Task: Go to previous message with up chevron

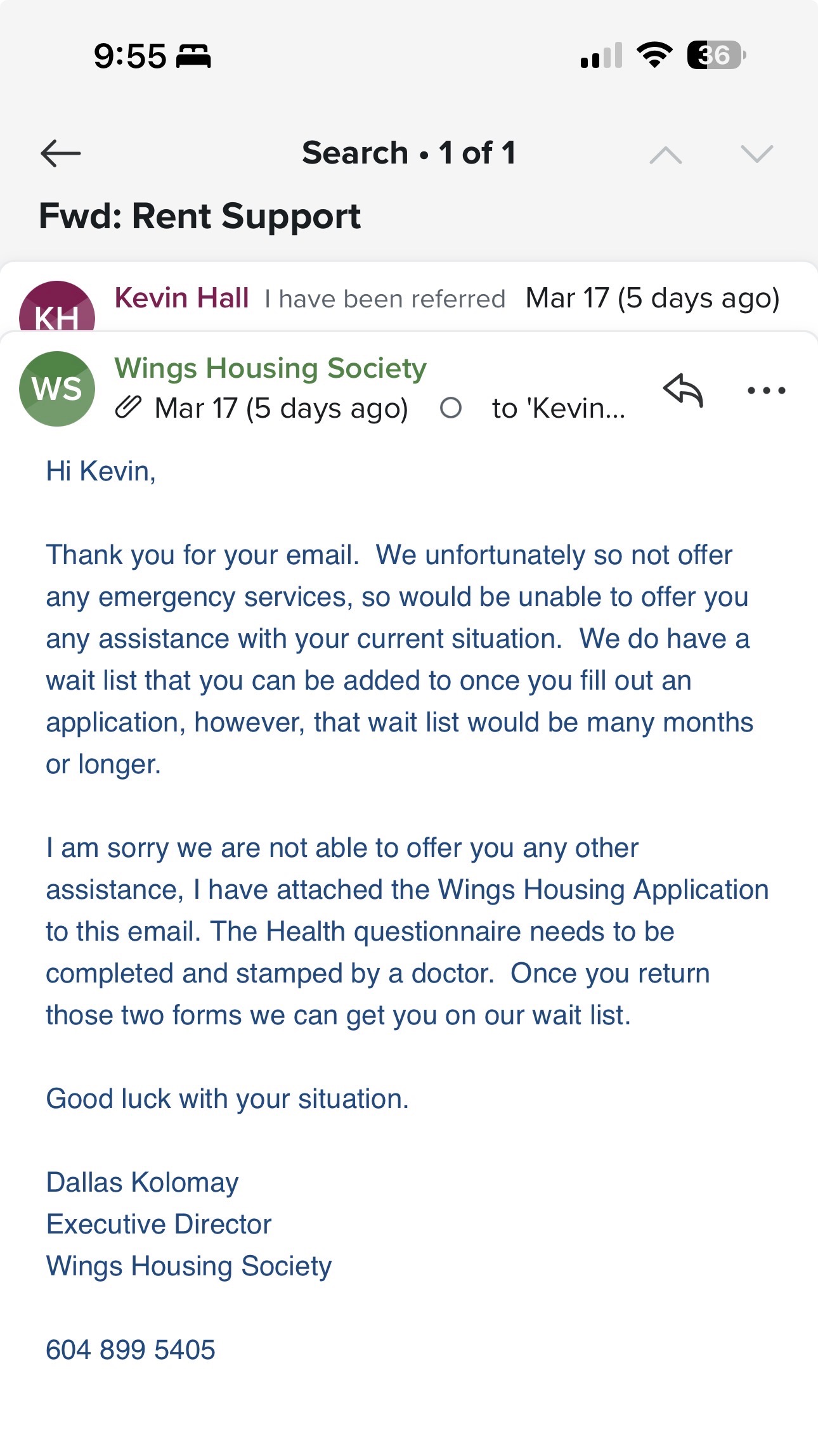Action: pos(666,154)
